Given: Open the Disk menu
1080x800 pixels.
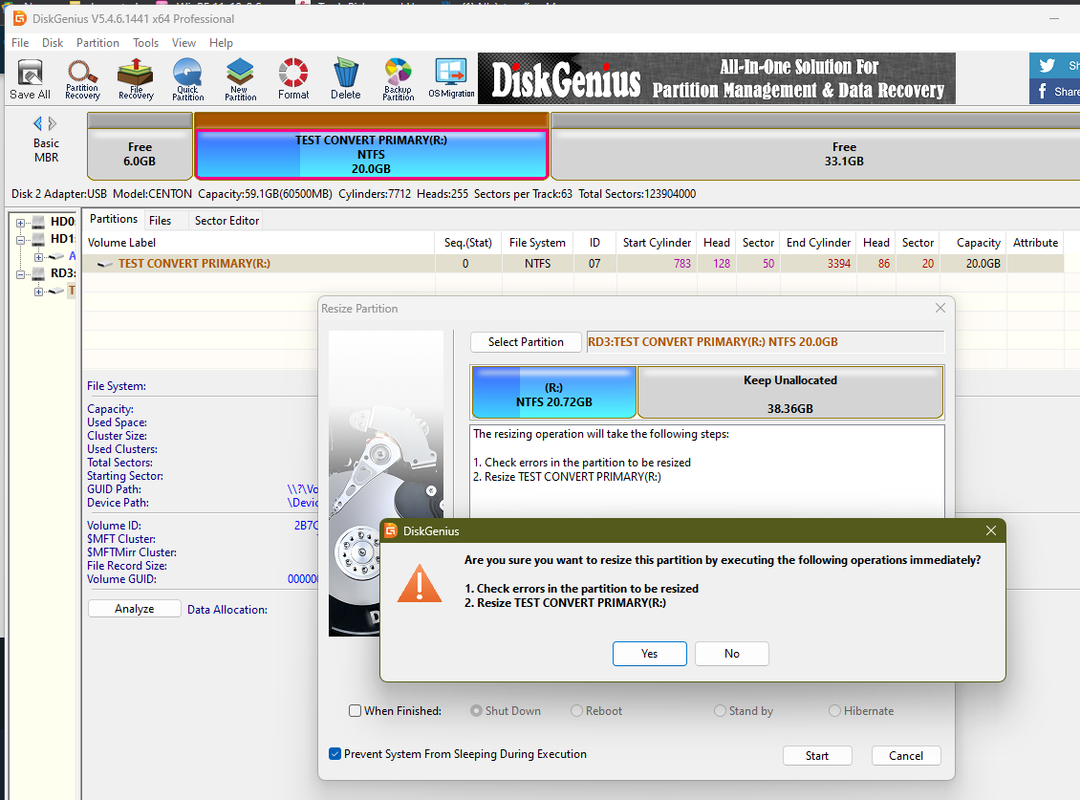Looking at the screenshot, I should (52, 43).
